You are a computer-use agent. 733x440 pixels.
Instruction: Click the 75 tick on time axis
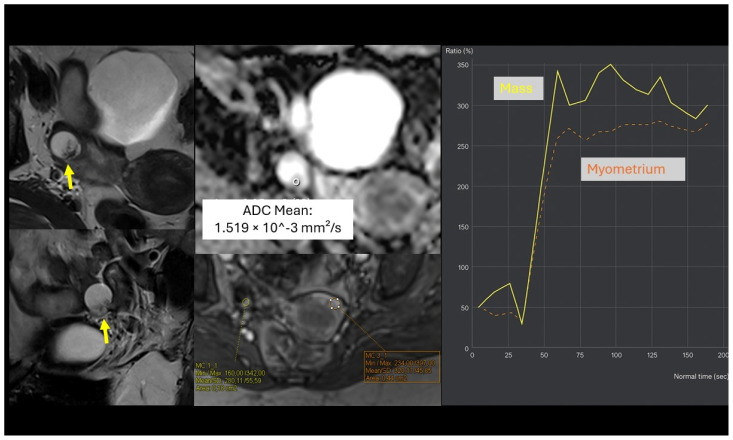pyautogui.click(x=580, y=355)
